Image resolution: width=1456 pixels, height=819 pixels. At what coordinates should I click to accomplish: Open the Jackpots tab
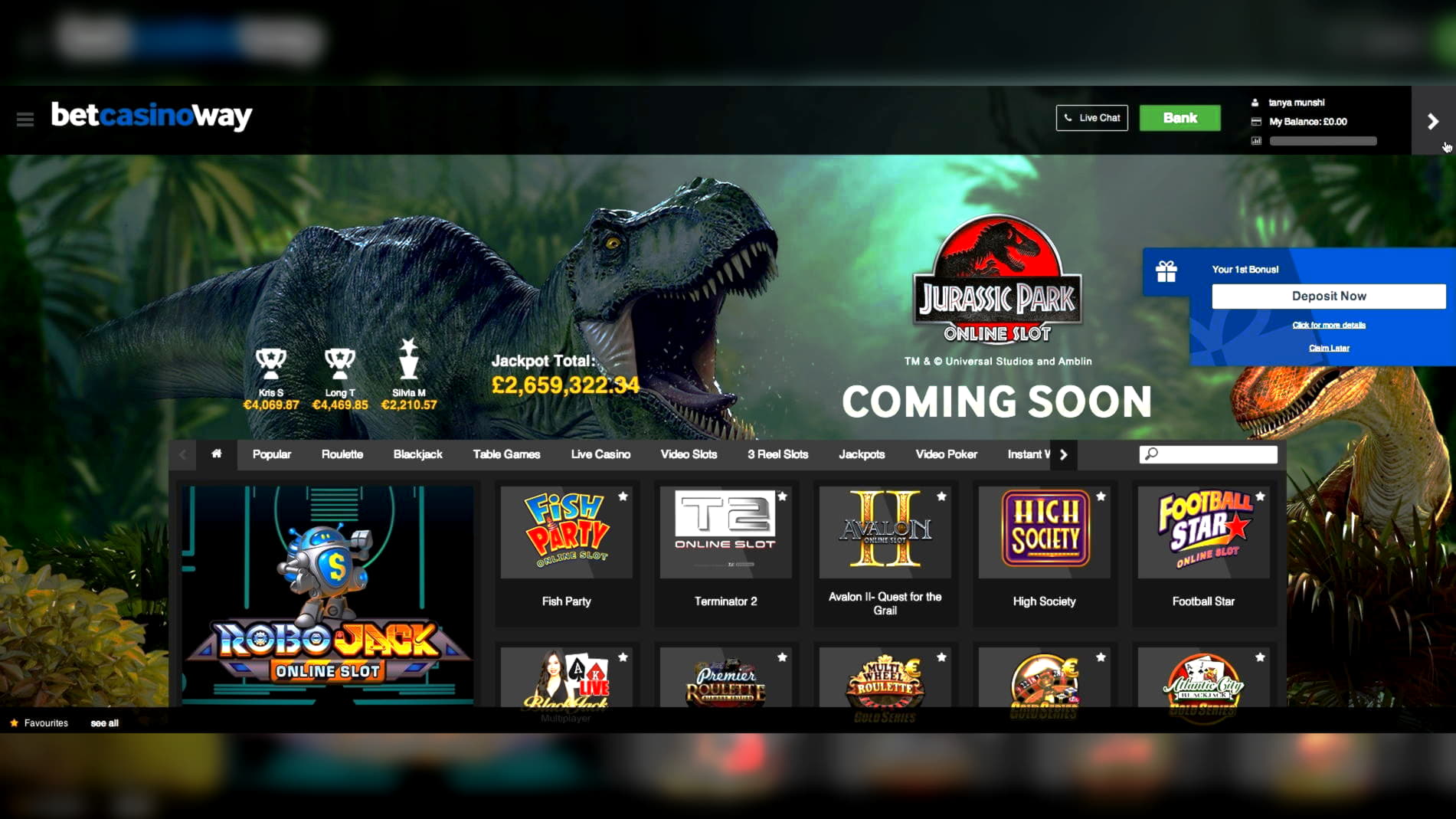pyautogui.click(x=862, y=454)
